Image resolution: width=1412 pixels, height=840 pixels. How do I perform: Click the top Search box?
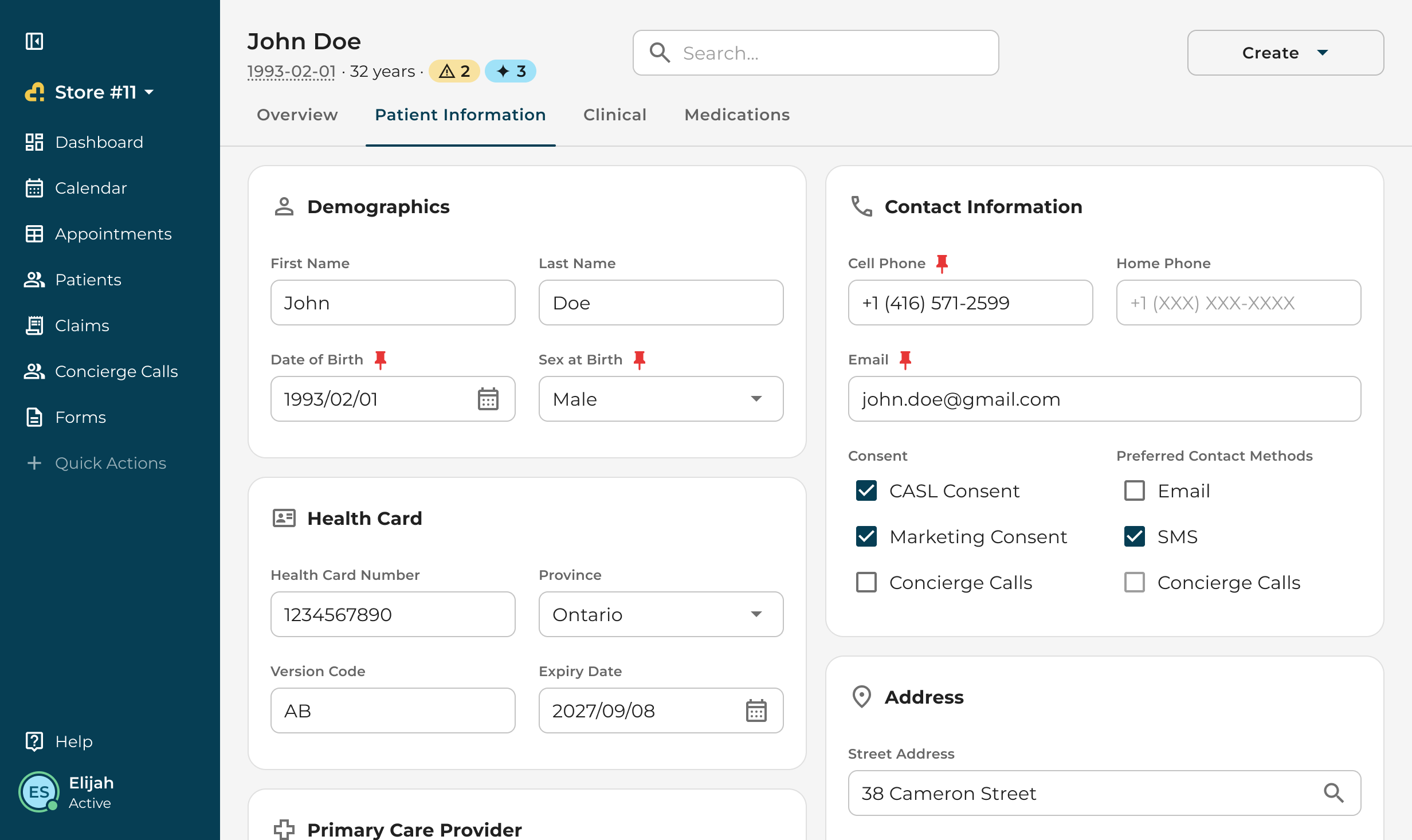coord(815,53)
